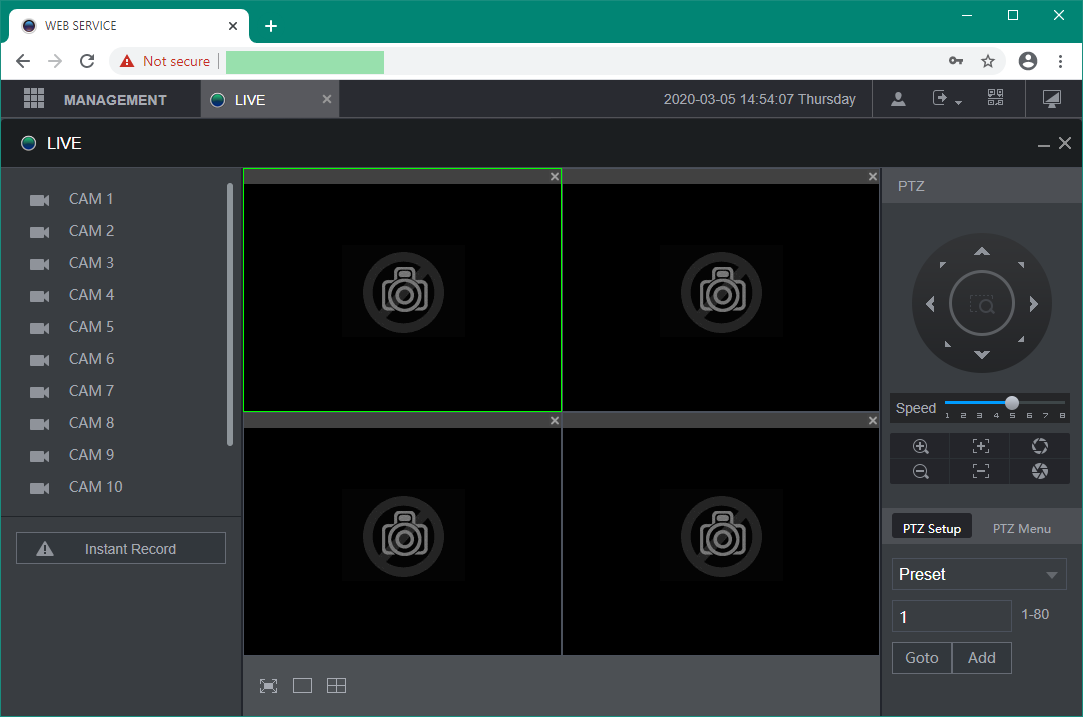Screen dimensions: 1083x717
Task: Click the PTZ up arrow
Action: [982, 251]
